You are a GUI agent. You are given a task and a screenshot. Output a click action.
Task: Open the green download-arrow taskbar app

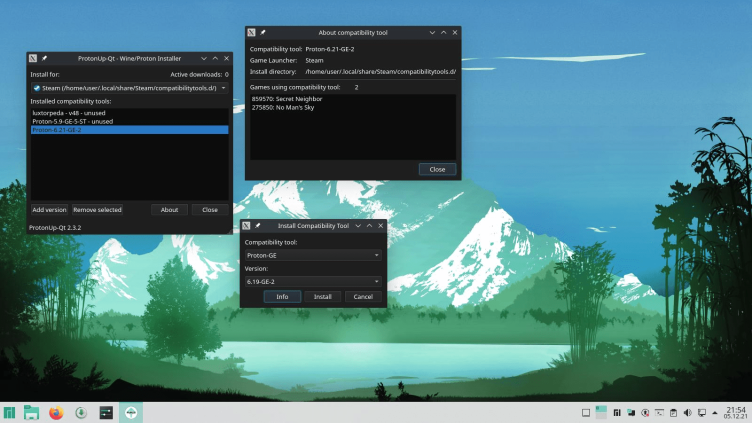tap(81, 412)
